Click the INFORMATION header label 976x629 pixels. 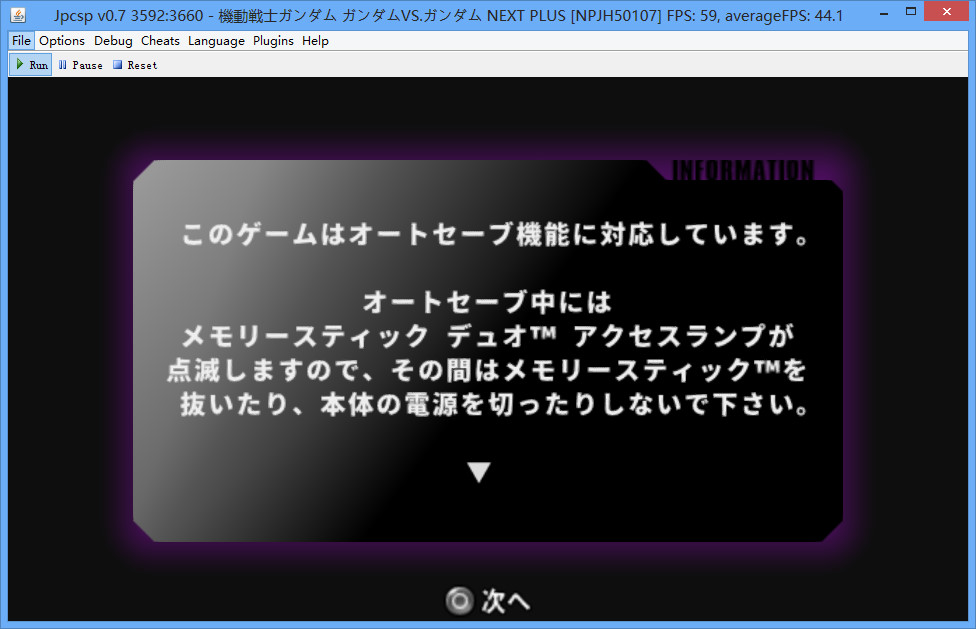pos(743,170)
